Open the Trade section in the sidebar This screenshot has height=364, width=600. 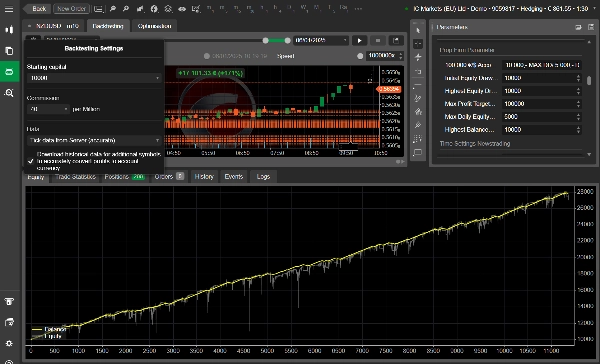(9, 30)
